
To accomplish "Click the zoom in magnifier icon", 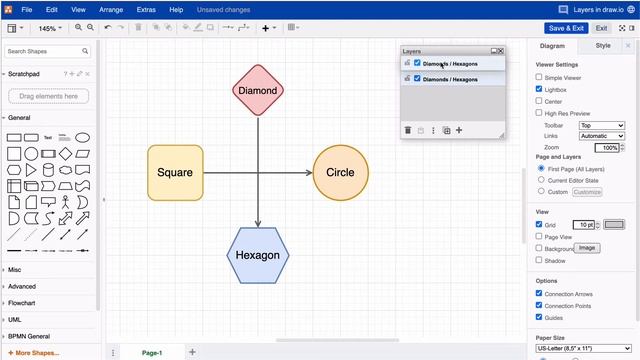I will tap(78, 27).
